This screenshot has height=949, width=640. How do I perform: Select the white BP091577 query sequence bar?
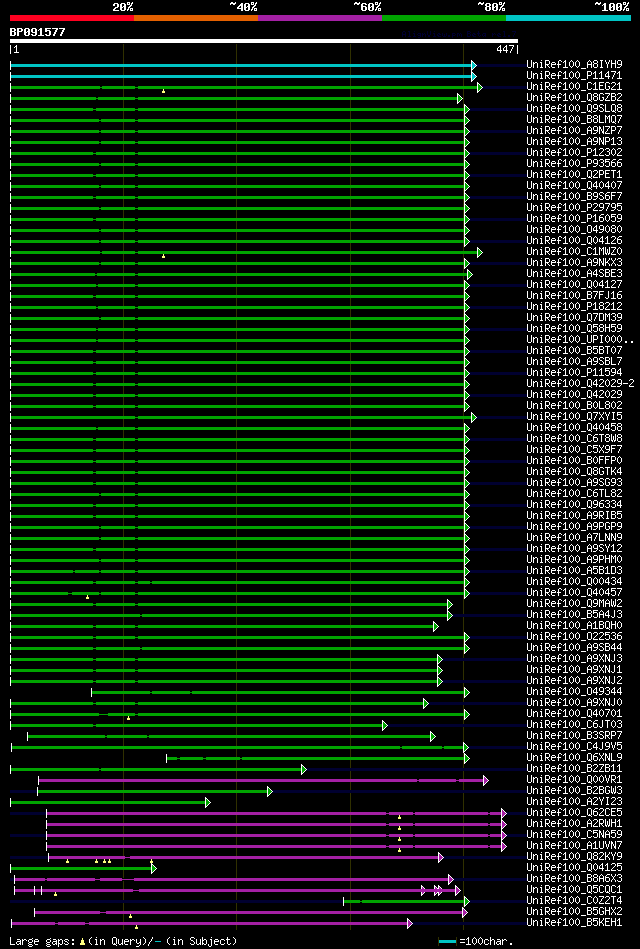(x=263, y=41)
